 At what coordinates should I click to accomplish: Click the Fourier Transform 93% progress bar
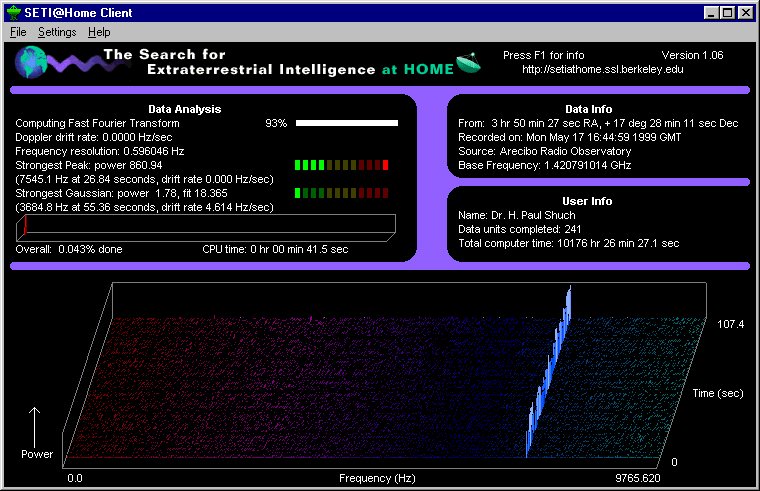coord(347,123)
